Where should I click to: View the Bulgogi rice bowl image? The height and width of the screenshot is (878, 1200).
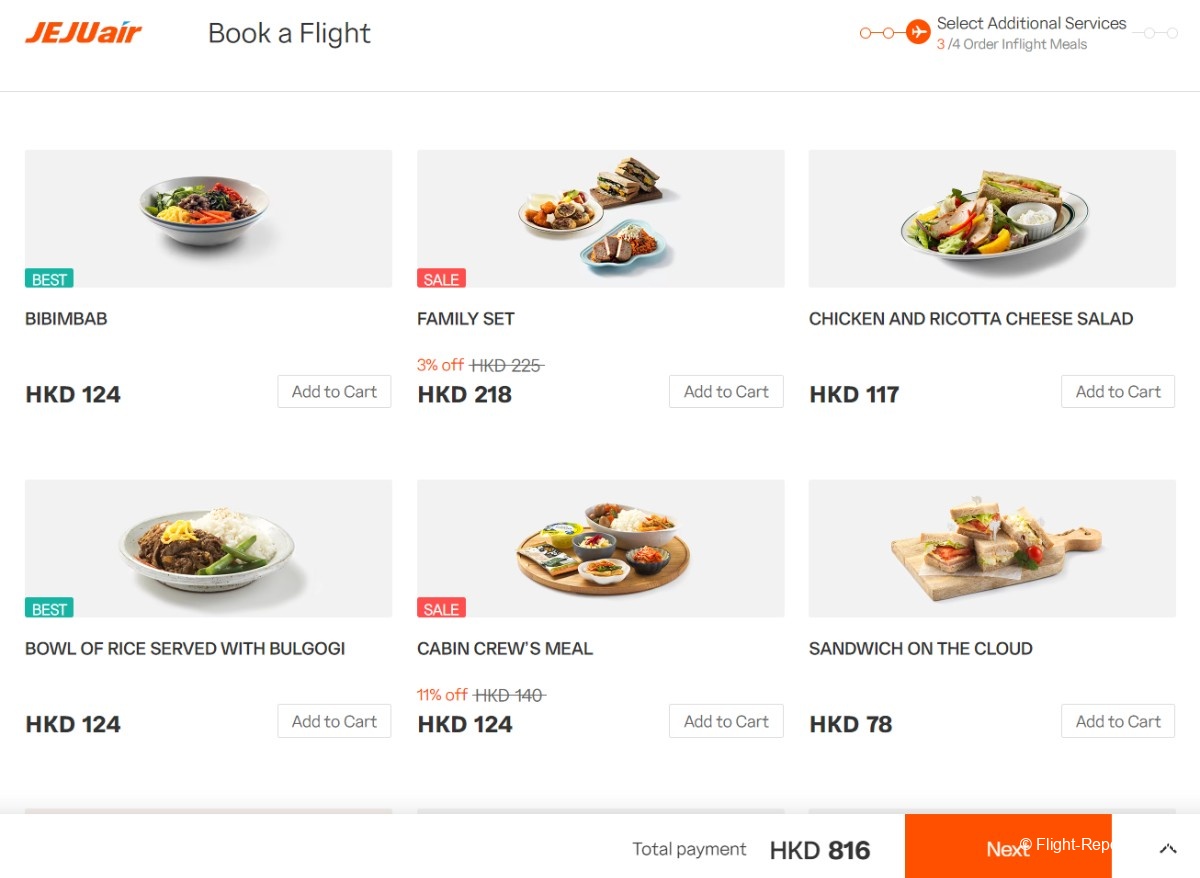coord(208,548)
